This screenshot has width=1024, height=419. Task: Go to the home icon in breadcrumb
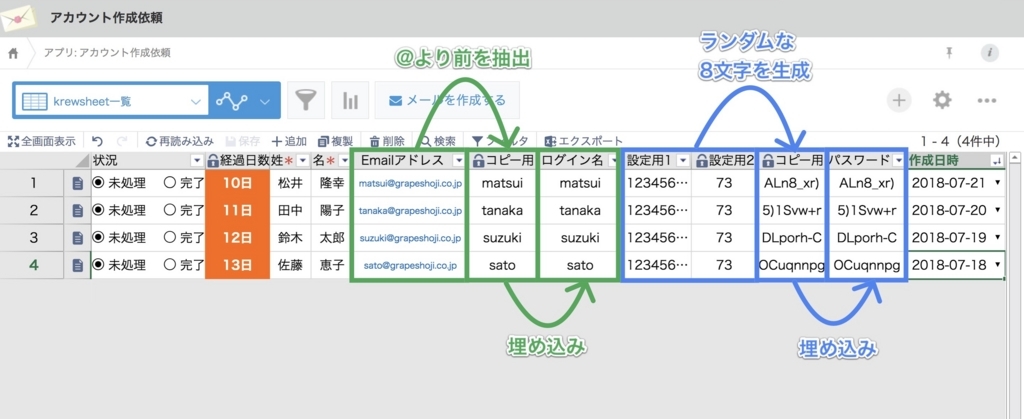[x=13, y=54]
